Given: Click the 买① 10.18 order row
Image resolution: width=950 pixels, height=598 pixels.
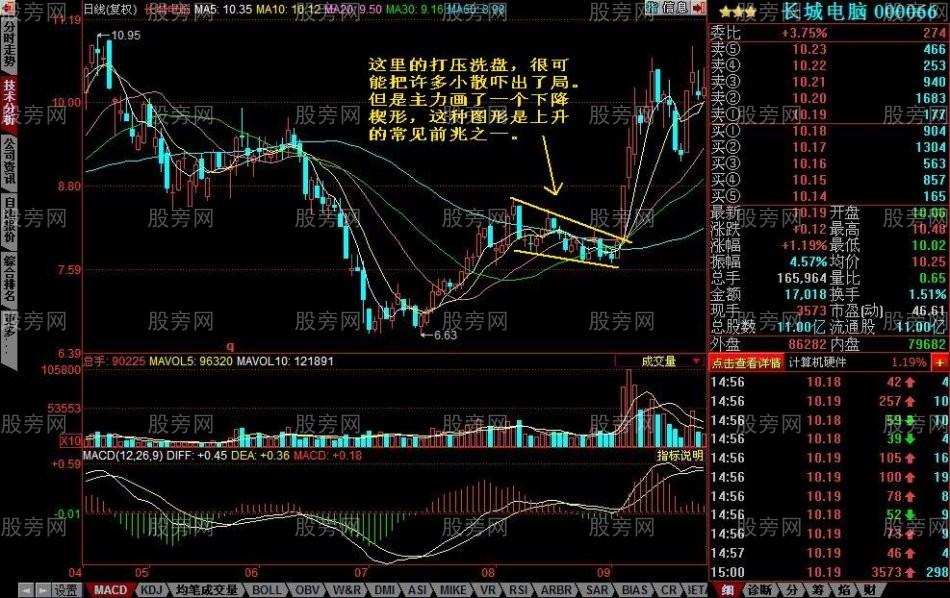Looking at the screenshot, I should click(828, 131).
